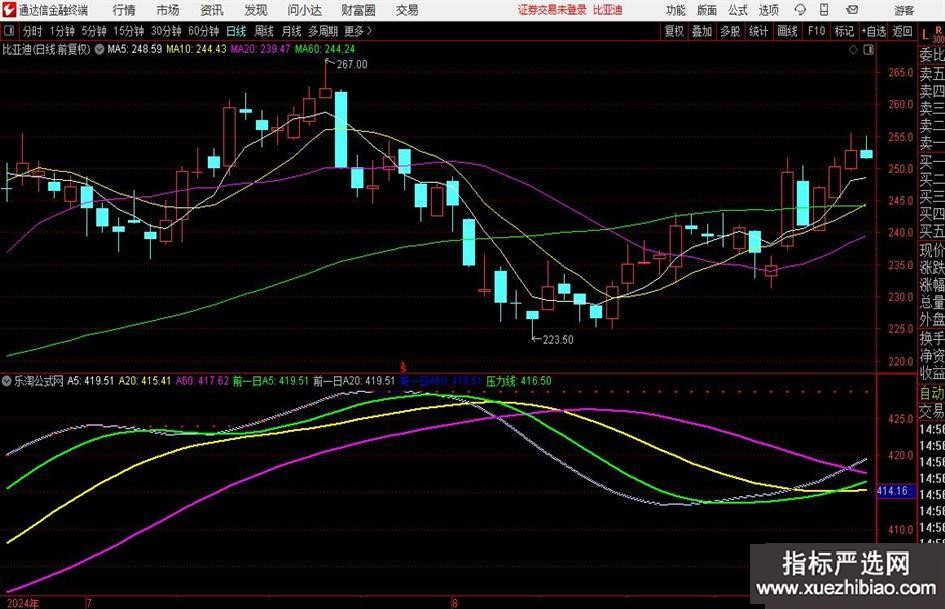
Task: Click the 返回 back button
Action: tap(902, 31)
